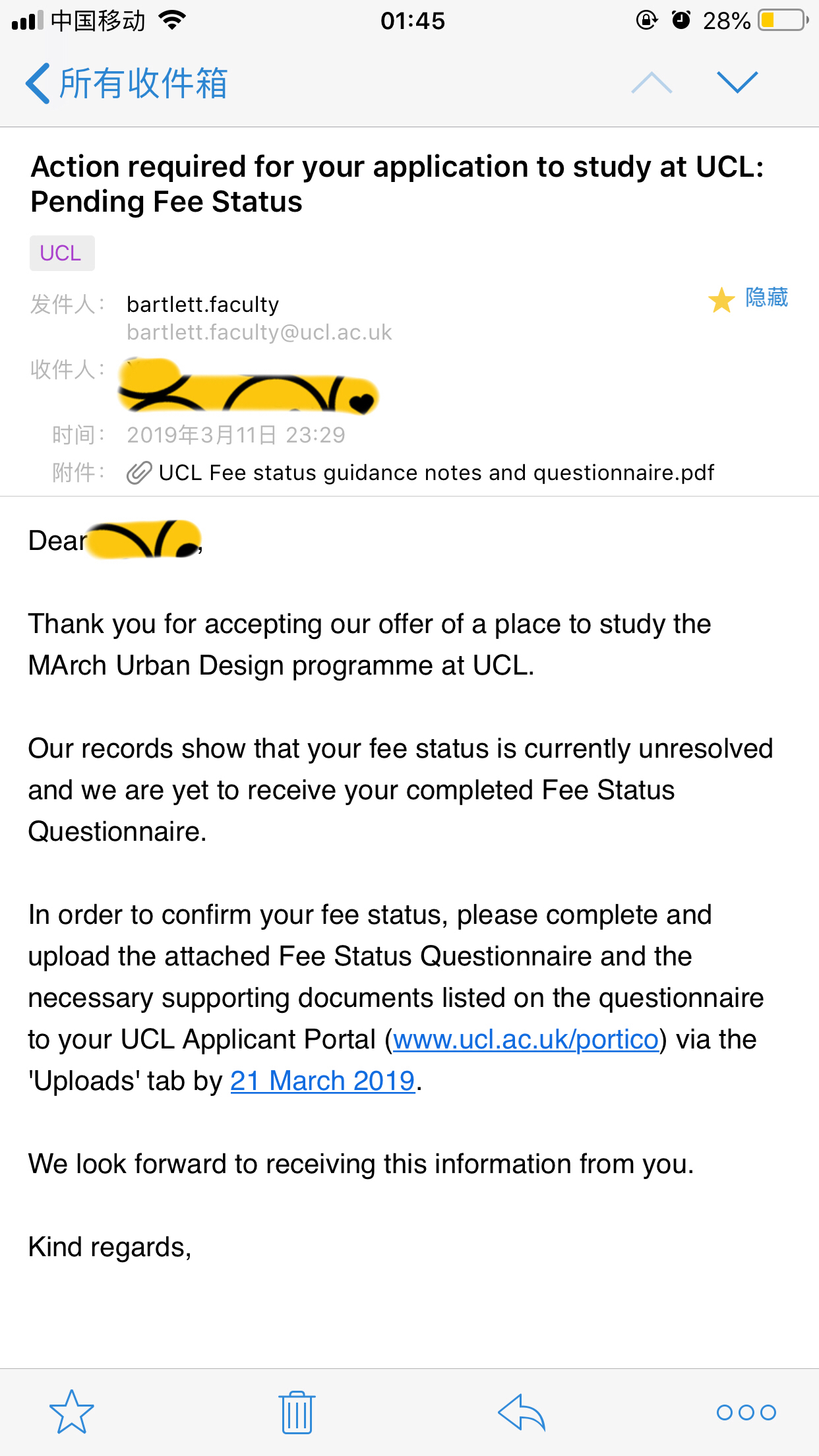Delete email using trash icon

coord(297,1412)
